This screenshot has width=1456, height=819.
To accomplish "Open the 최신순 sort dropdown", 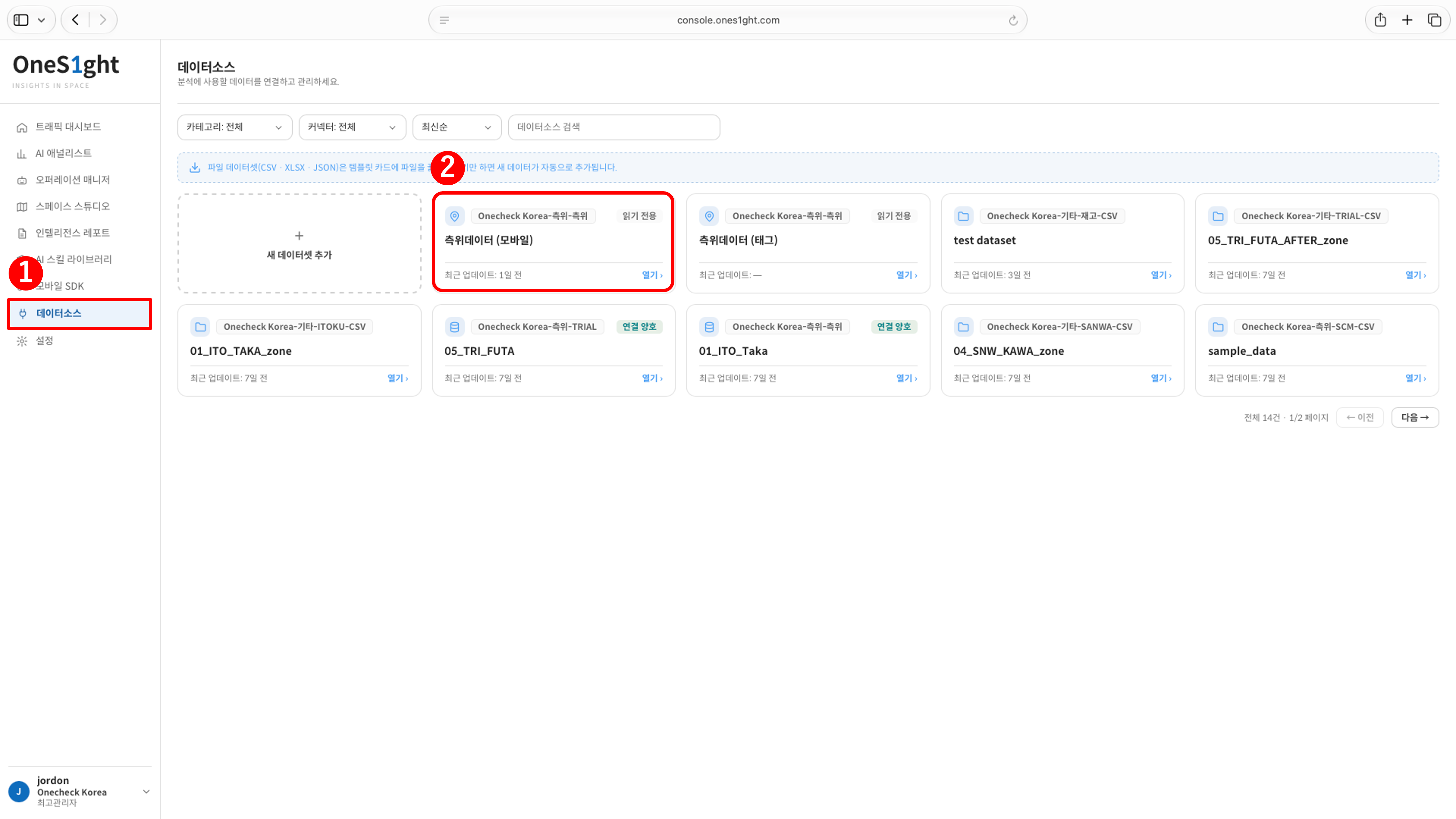I will pos(457,127).
